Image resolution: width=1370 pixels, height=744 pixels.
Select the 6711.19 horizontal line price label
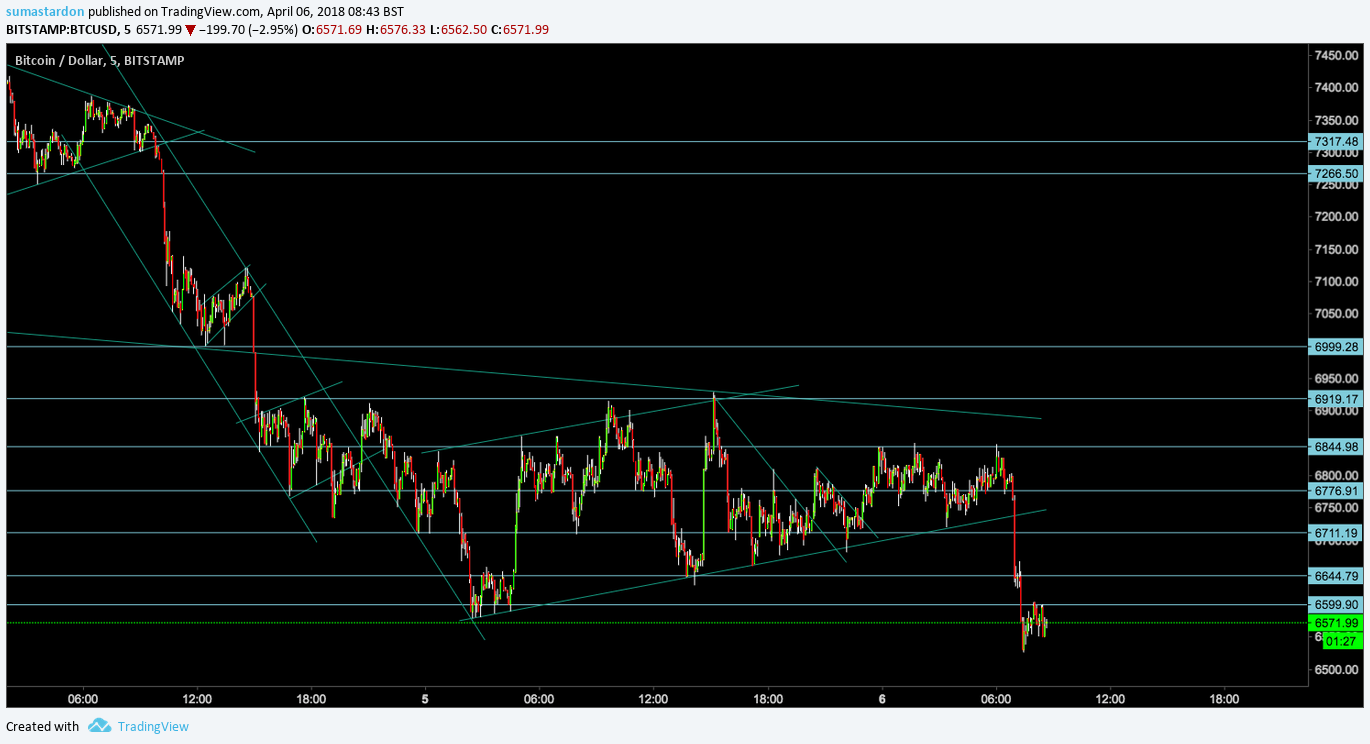click(x=1336, y=533)
